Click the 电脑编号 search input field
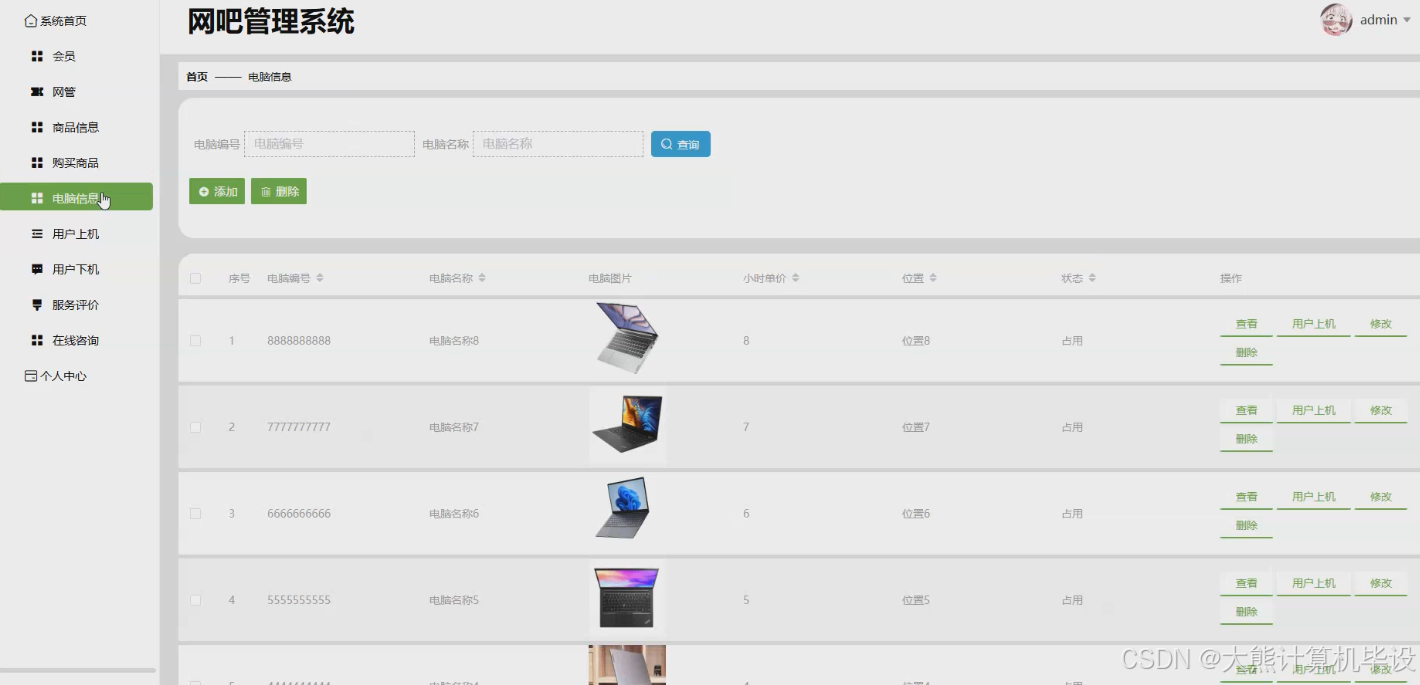The height and width of the screenshot is (685, 1420). click(329, 144)
